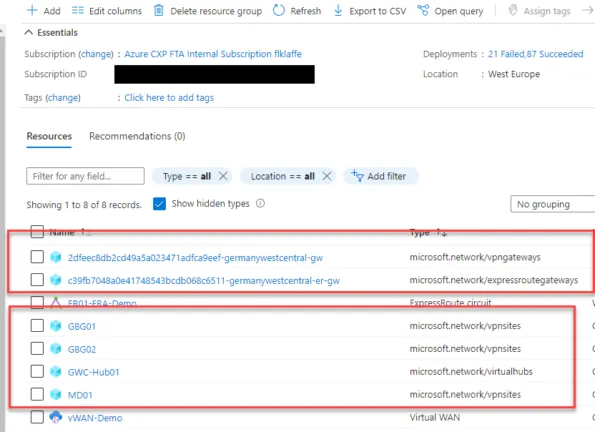This screenshot has height=432, width=595.
Task: Click the Virtual WAN type cell
Action: pyautogui.click(x=434, y=417)
